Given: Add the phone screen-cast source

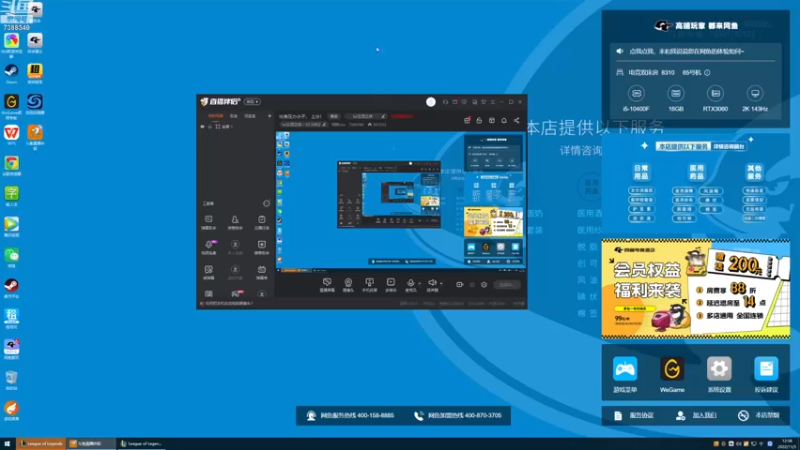Looking at the screenshot, I should pos(369,284).
